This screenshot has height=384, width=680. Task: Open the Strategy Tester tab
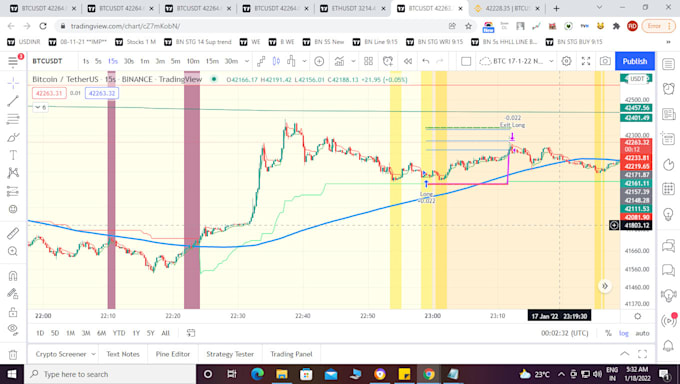(230, 354)
